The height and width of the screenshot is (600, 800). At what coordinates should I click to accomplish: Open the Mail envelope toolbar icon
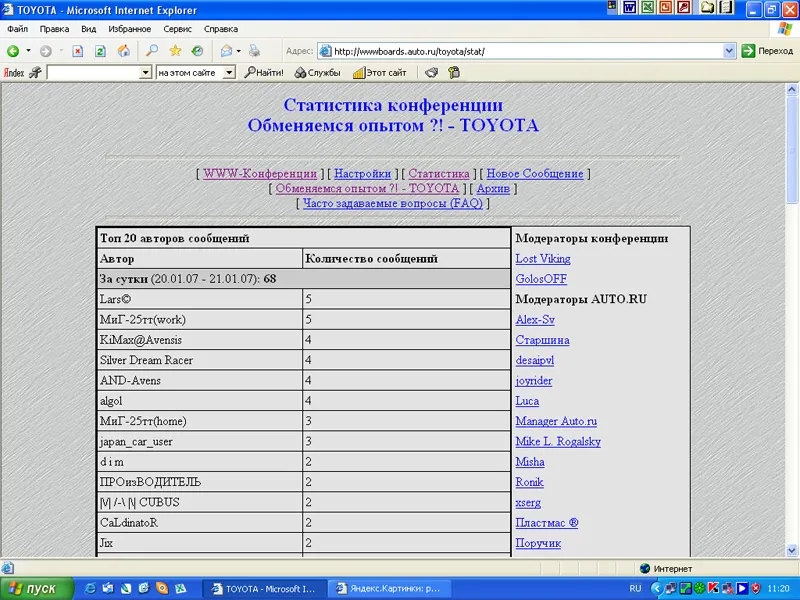tap(226, 51)
